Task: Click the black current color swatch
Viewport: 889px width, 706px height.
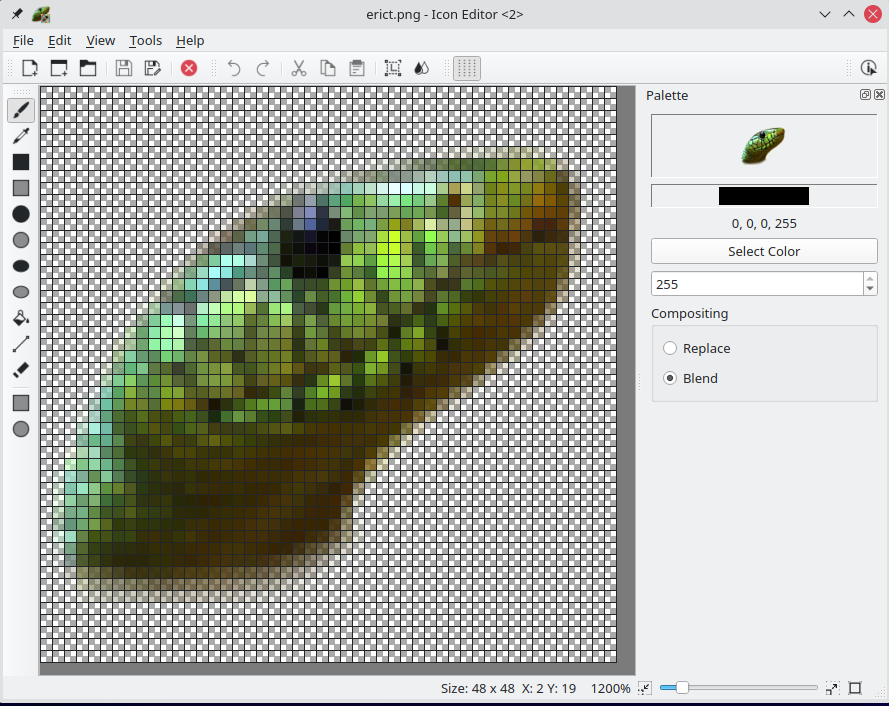Action: point(763,196)
